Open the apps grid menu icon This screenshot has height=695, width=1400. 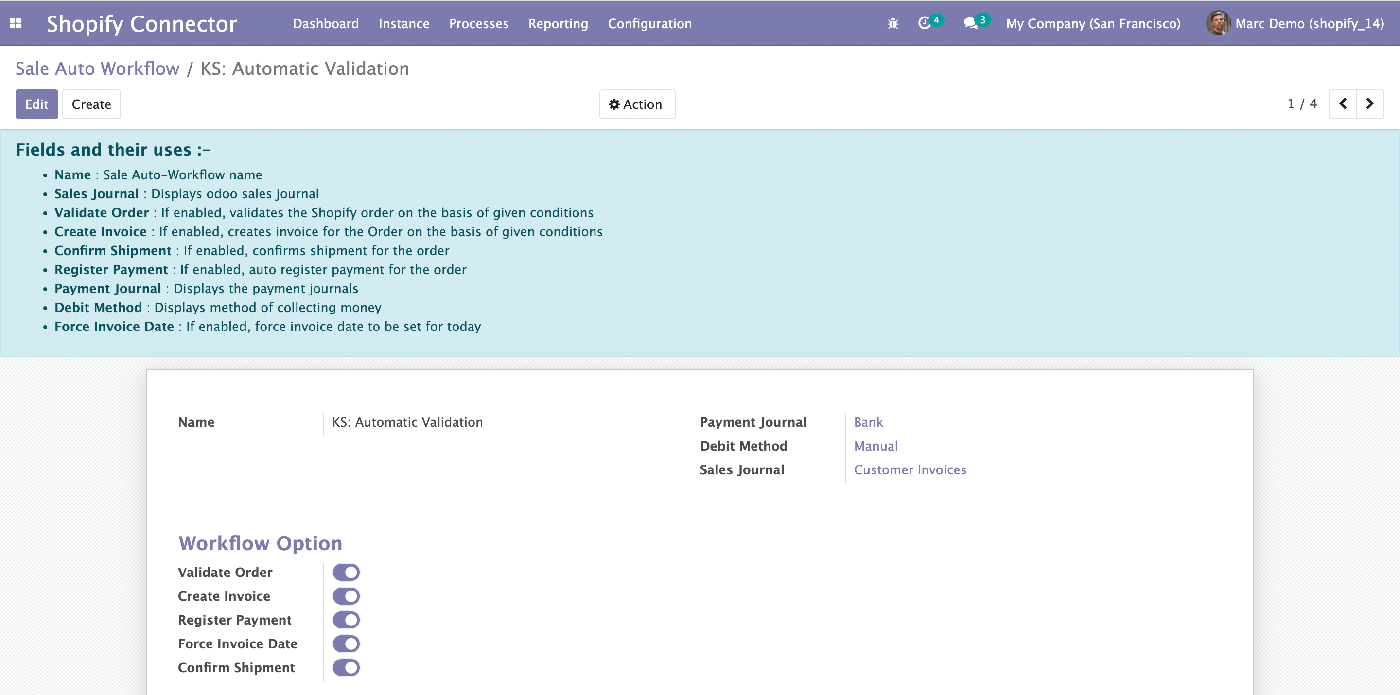15,23
